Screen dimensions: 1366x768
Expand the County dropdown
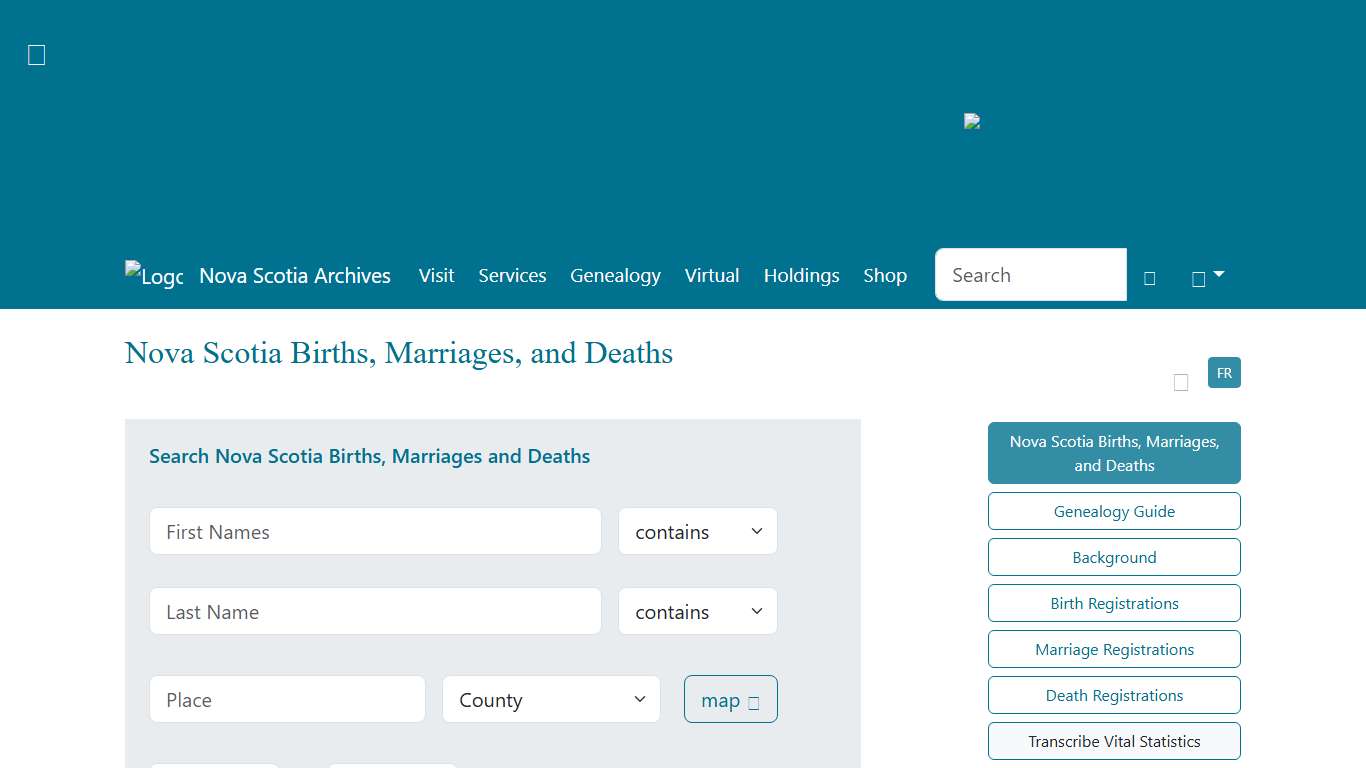point(551,700)
